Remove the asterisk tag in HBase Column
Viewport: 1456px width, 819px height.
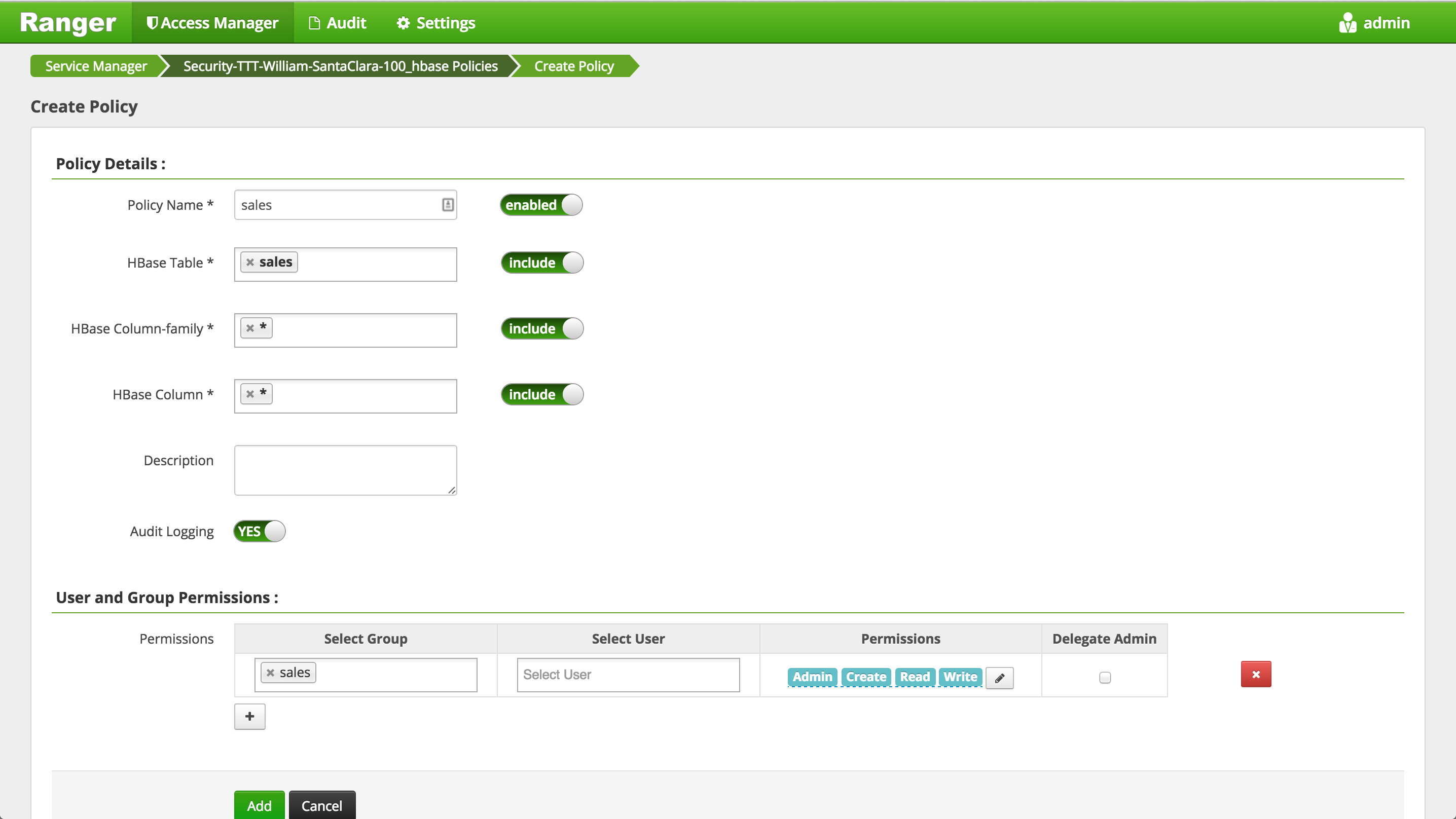(250, 394)
